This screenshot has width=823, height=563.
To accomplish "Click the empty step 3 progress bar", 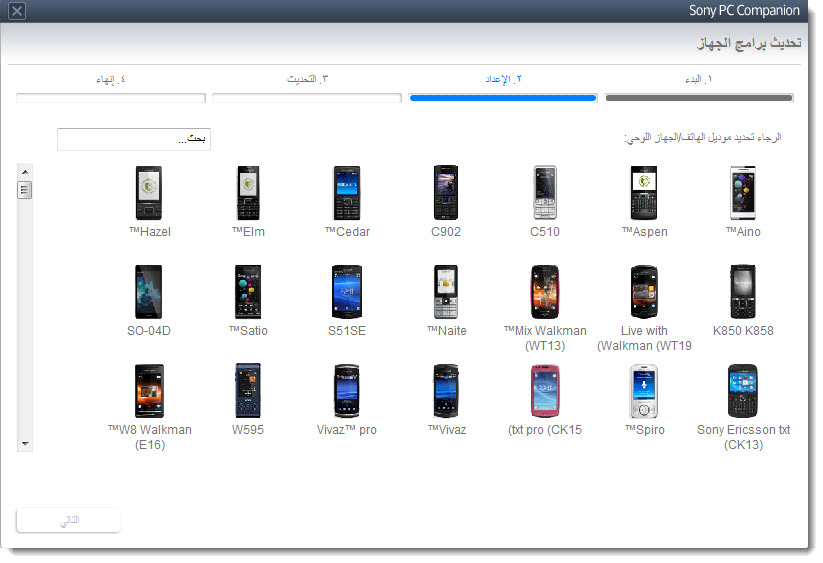I will point(307,98).
